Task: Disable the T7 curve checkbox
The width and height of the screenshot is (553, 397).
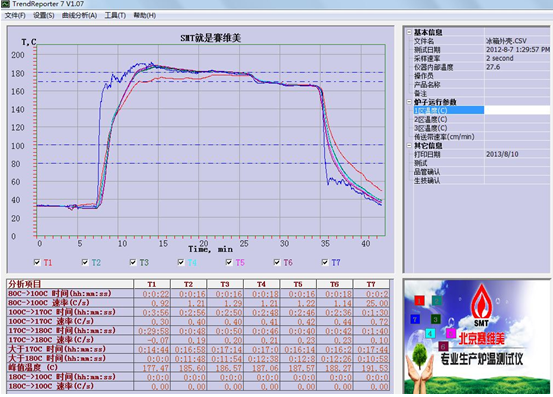Action: pos(325,262)
